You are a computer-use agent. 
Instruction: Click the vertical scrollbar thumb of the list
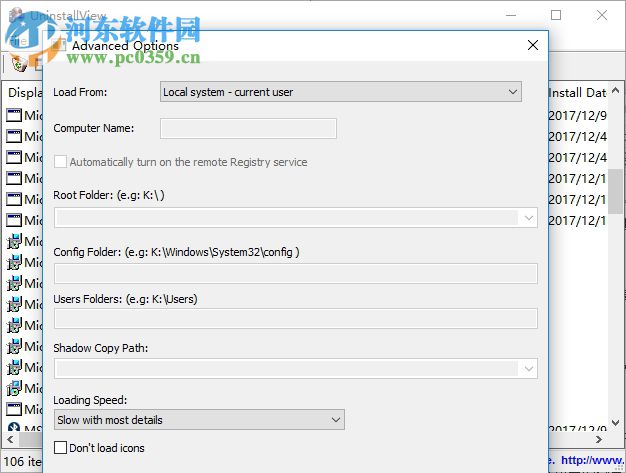click(x=616, y=150)
